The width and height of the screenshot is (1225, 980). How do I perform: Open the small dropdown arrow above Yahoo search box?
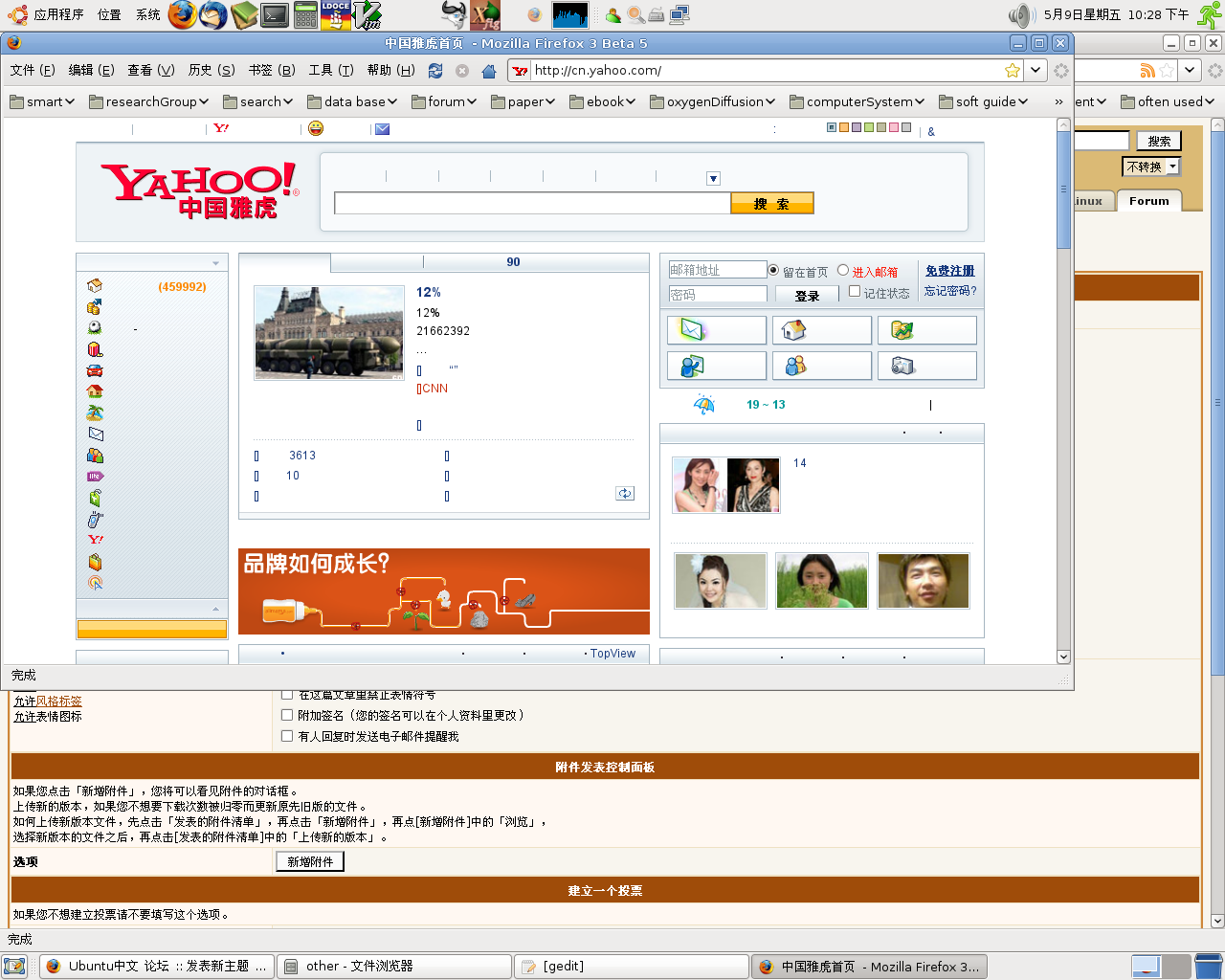click(713, 178)
